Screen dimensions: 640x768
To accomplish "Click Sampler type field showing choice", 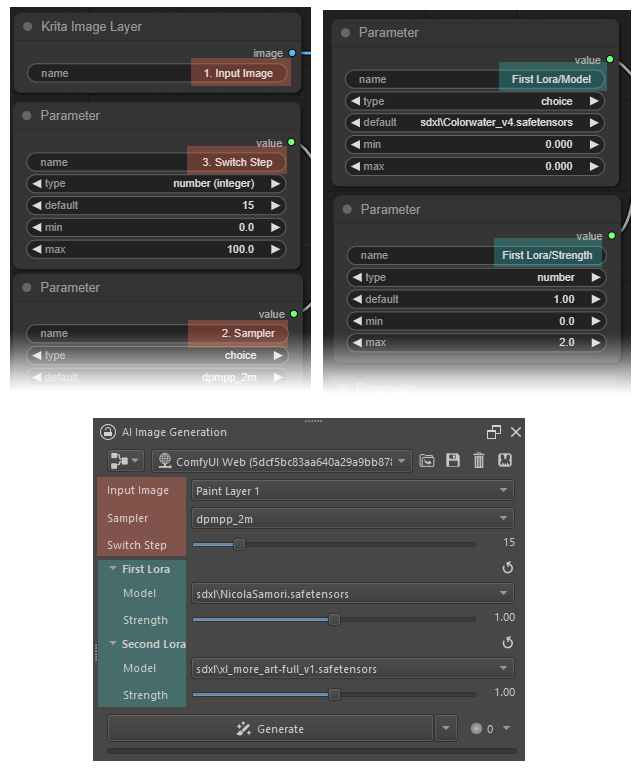I will click(157, 355).
